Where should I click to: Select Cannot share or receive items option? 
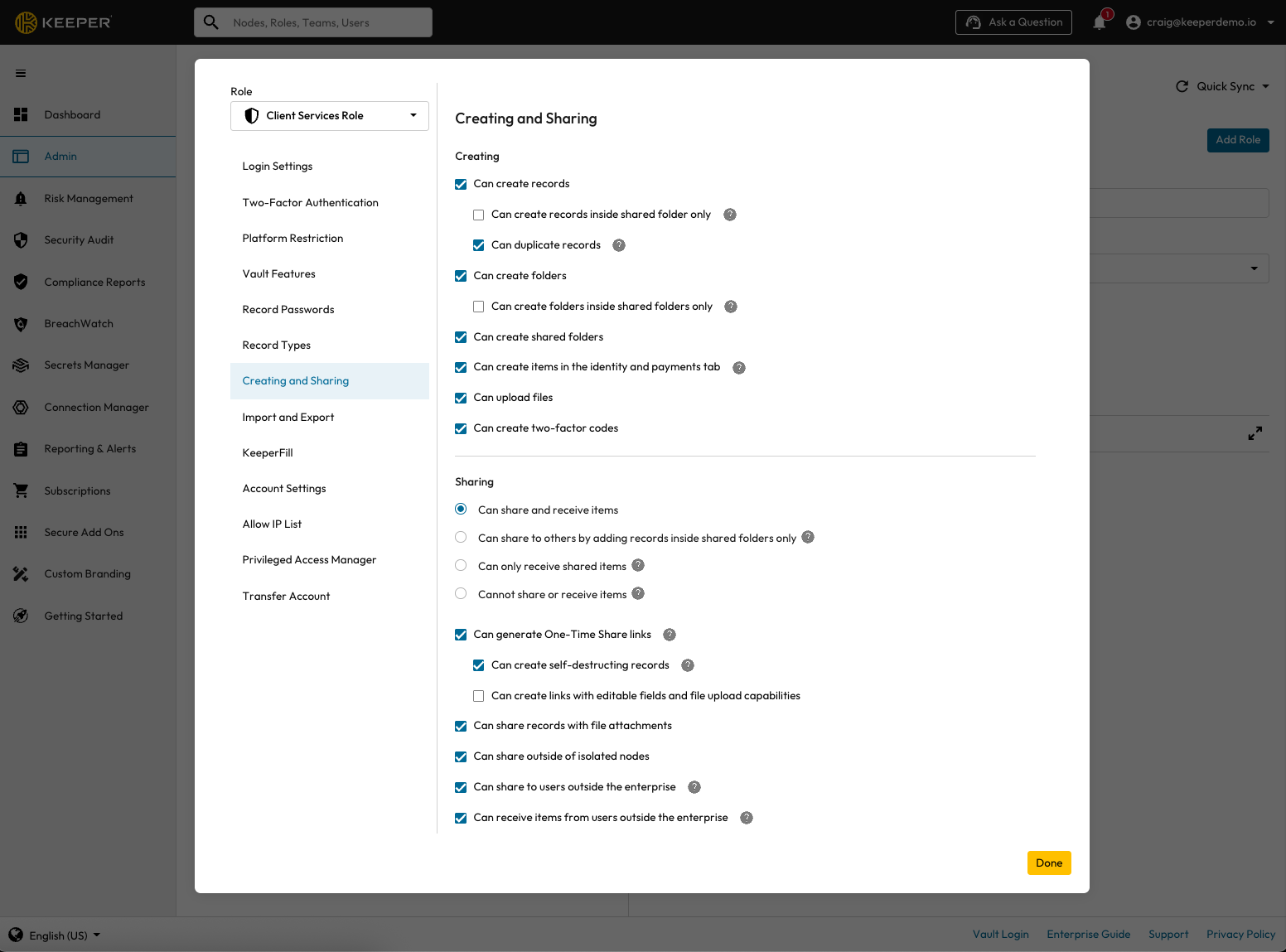[x=461, y=594]
